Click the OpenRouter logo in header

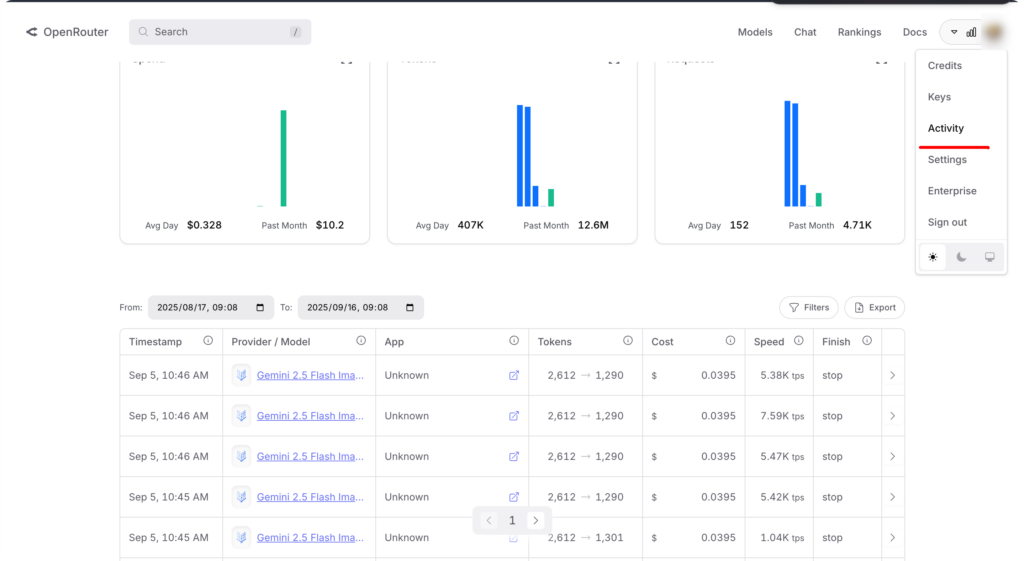click(67, 32)
